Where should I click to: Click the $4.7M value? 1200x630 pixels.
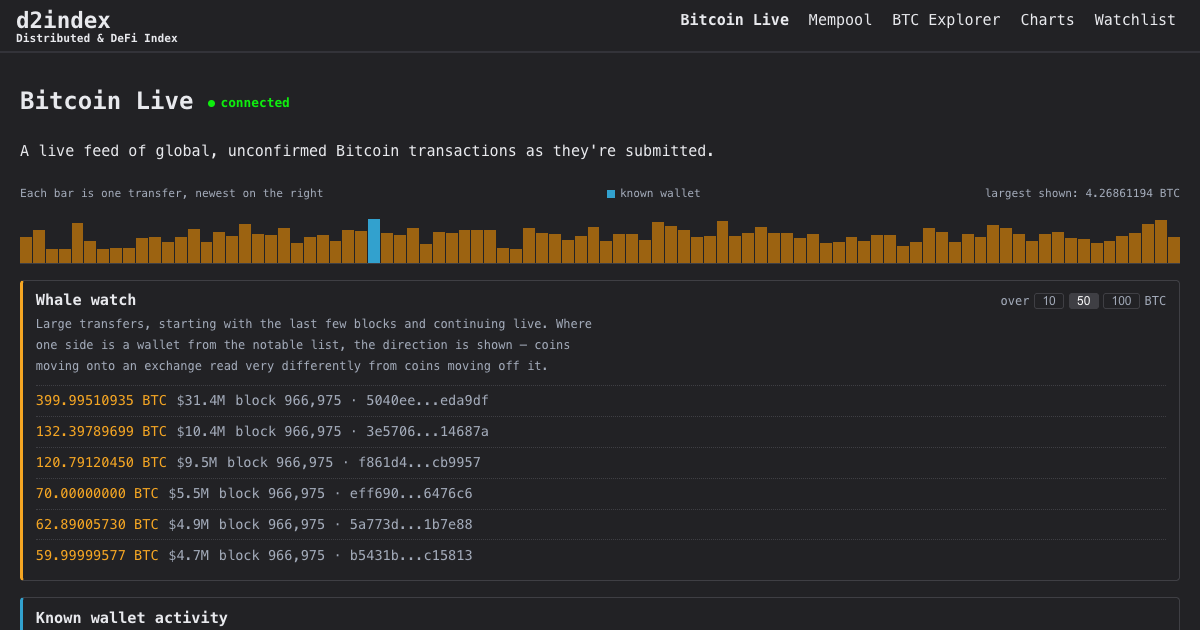[x=189, y=556]
